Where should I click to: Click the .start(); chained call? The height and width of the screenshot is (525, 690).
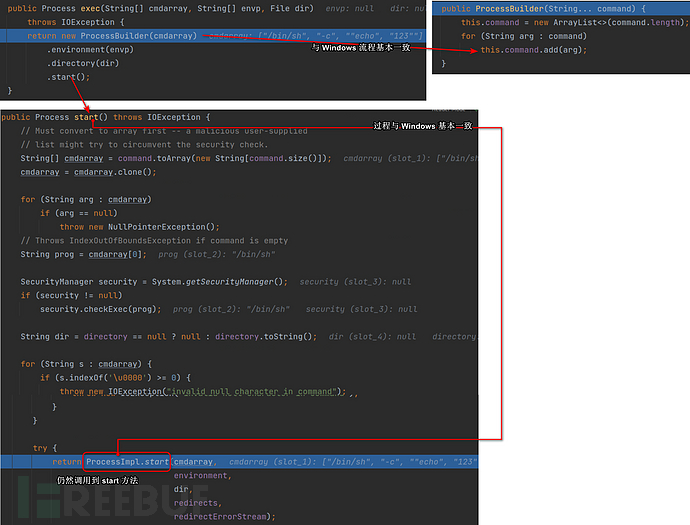68,76
